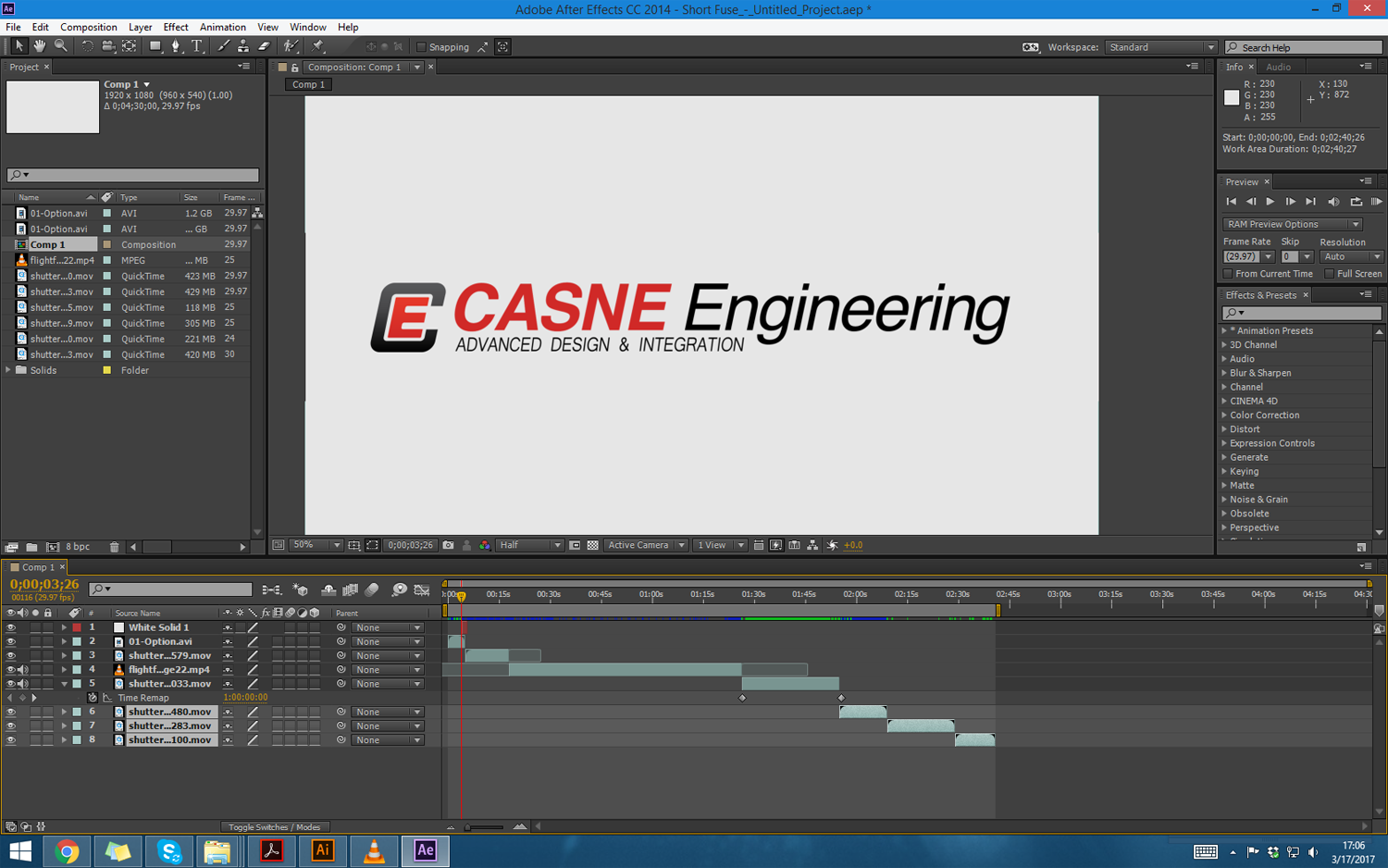1388x868 pixels.
Task: Select the Selection arrow tool
Action: coord(19,46)
